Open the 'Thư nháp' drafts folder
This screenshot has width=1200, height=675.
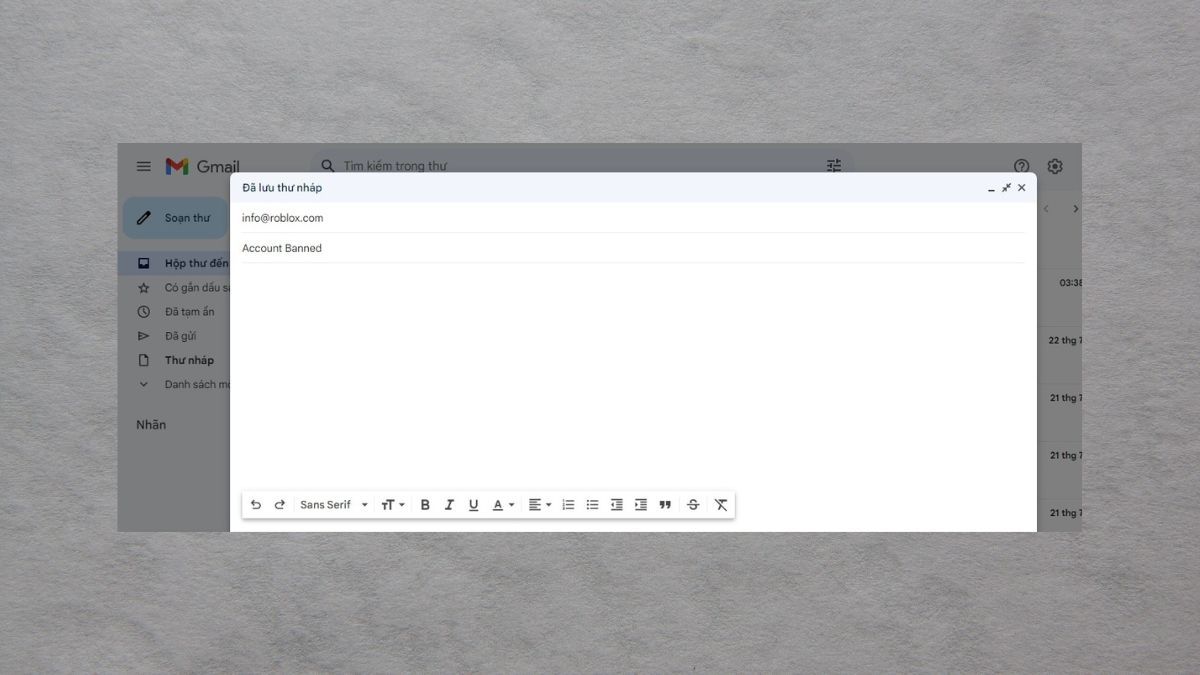coord(174,360)
